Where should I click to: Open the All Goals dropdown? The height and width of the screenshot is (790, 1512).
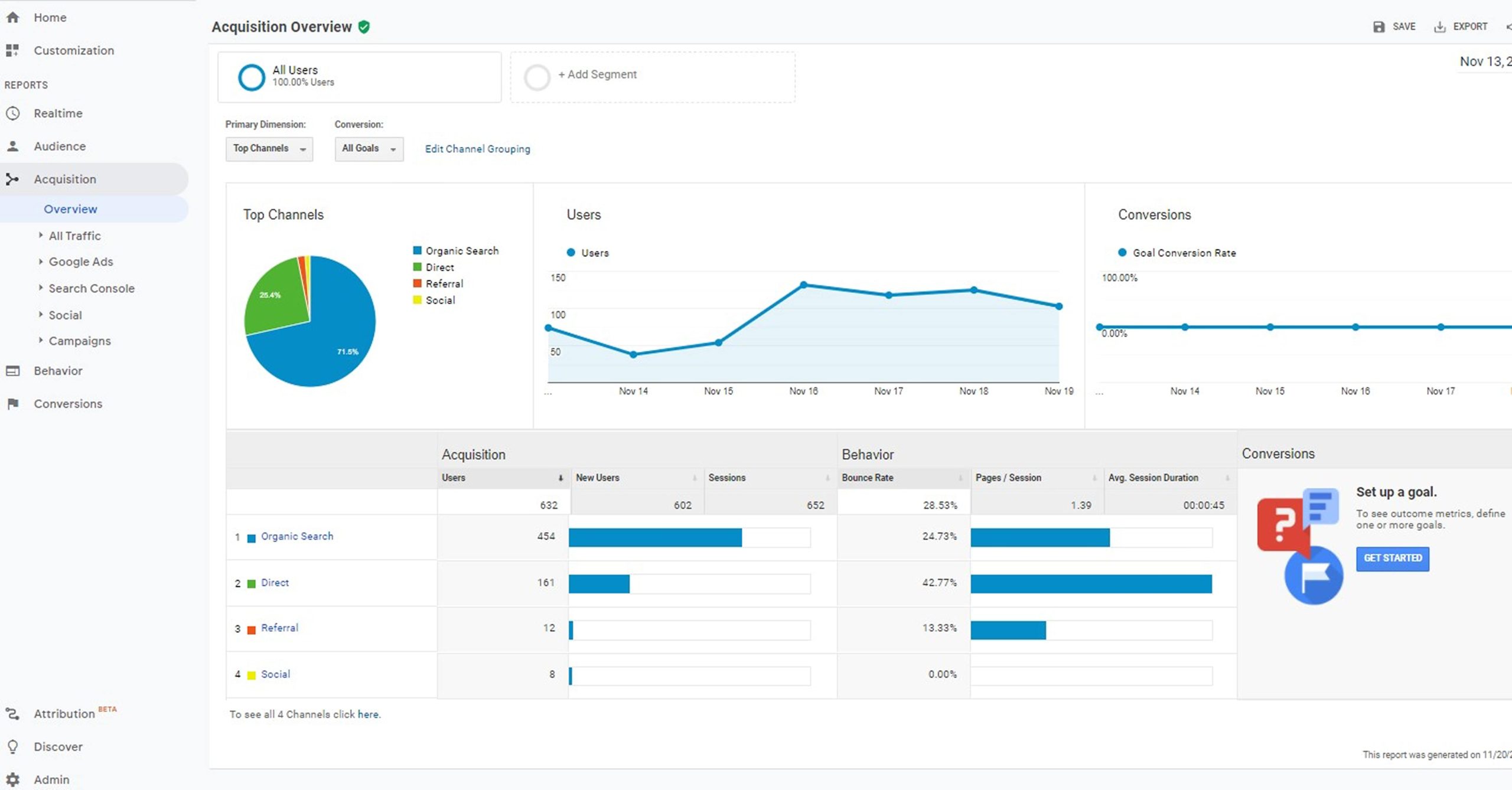[x=369, y=149]
